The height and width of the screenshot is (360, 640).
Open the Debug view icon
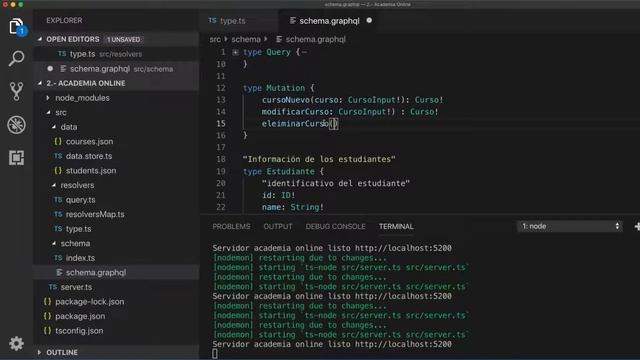16,124
